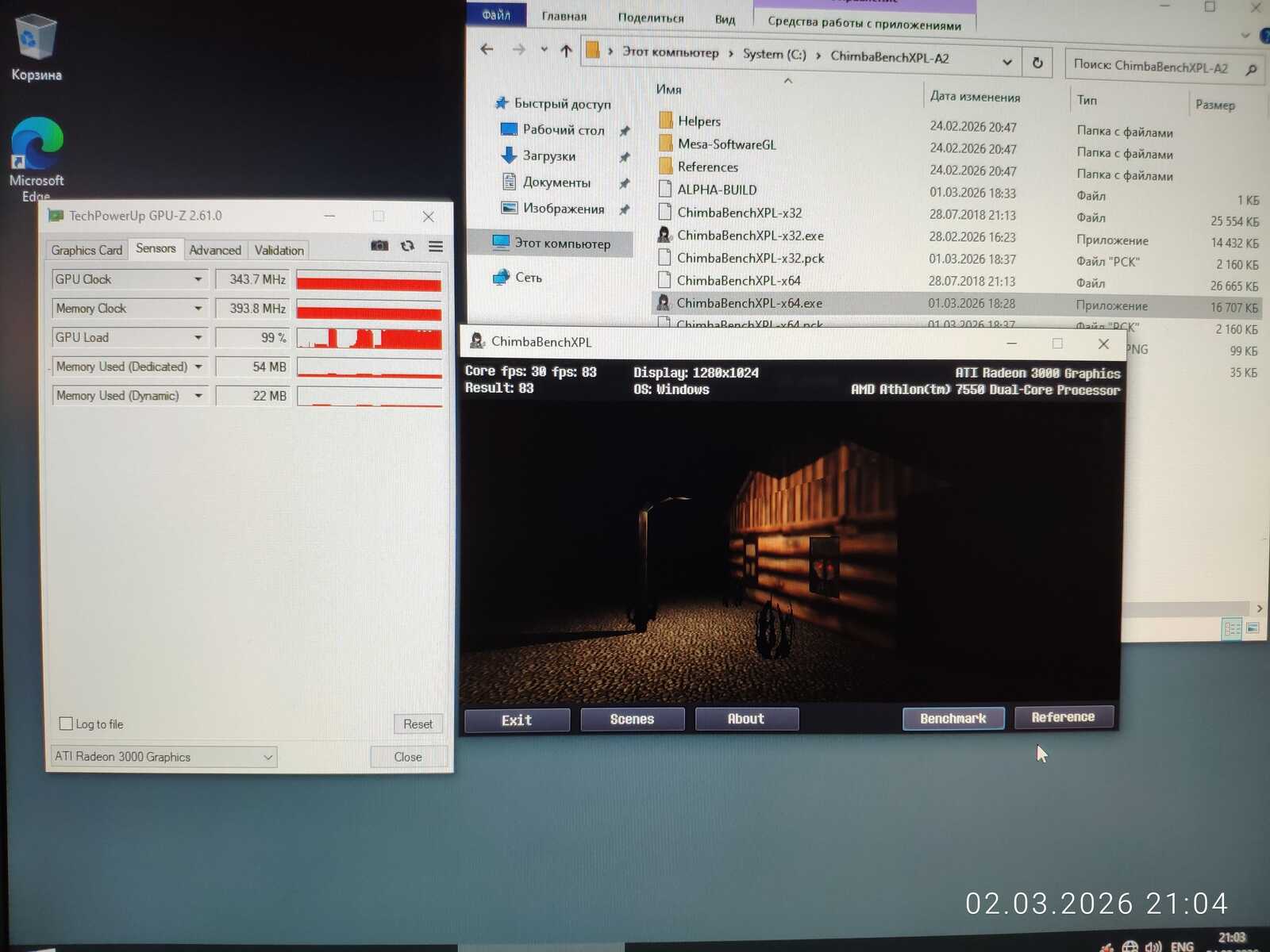
Task: Go back in the Explorer window
Action: (487, 49)
